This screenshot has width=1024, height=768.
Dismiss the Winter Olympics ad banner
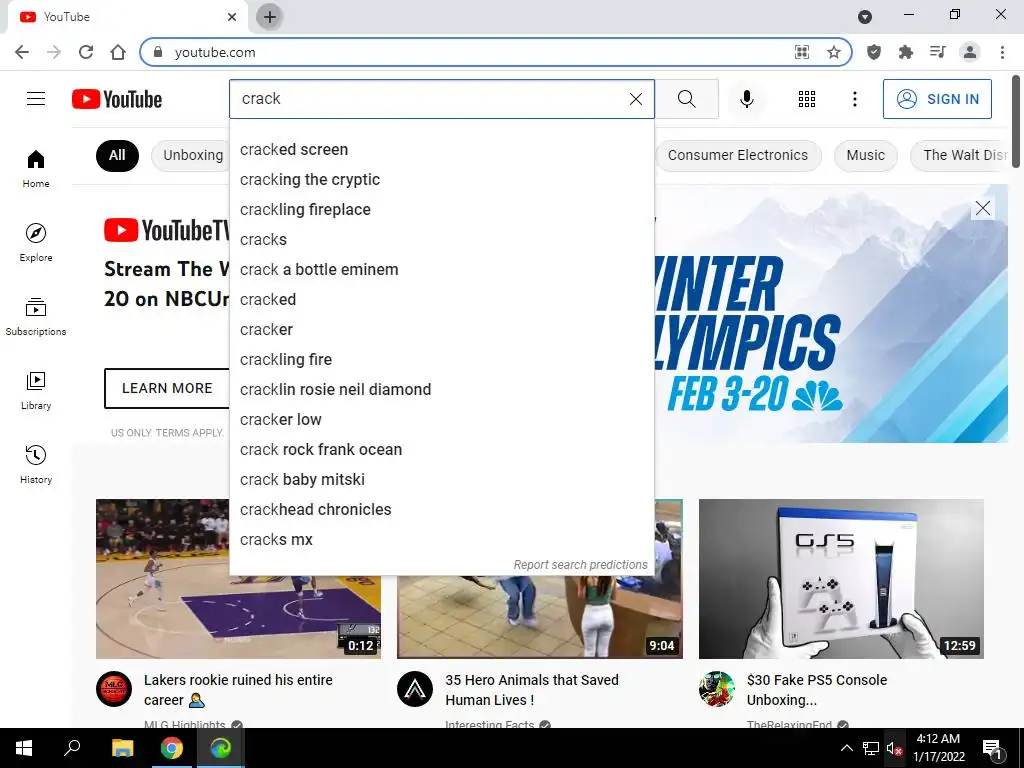click(x=982, y=208)
